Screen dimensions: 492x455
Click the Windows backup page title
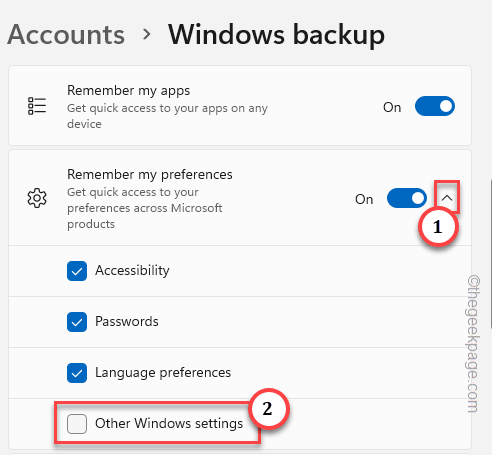tap(276, 35)
